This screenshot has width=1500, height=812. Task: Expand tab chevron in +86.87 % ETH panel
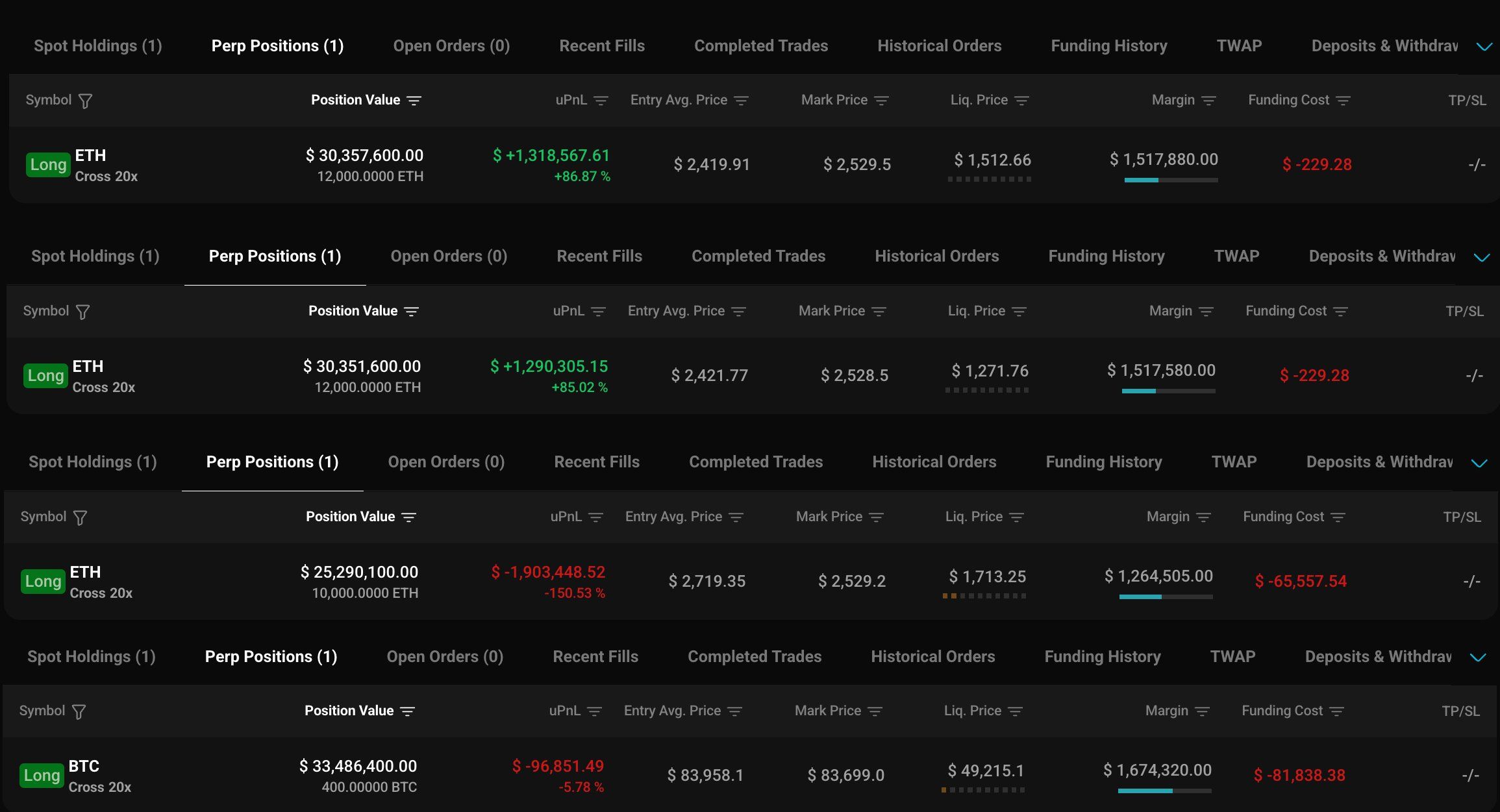tap(1484, 47)
